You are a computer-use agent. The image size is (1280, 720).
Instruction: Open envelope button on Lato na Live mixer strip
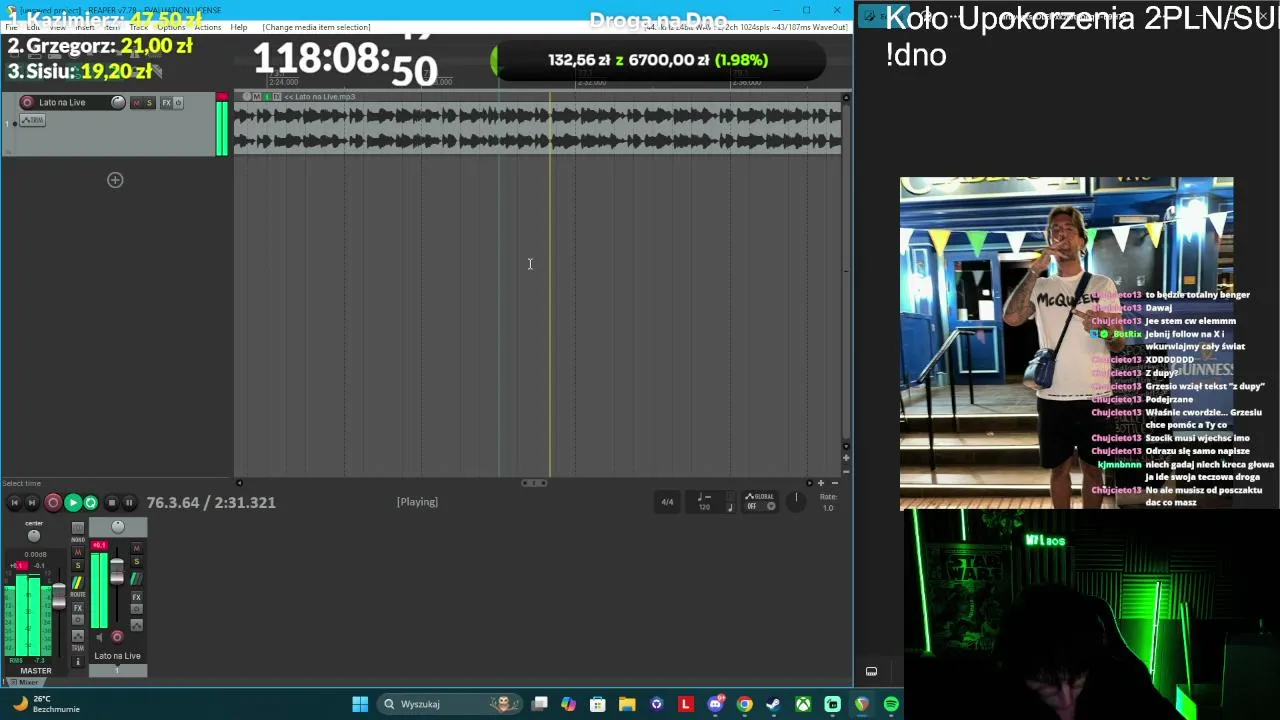coord(137,625)
